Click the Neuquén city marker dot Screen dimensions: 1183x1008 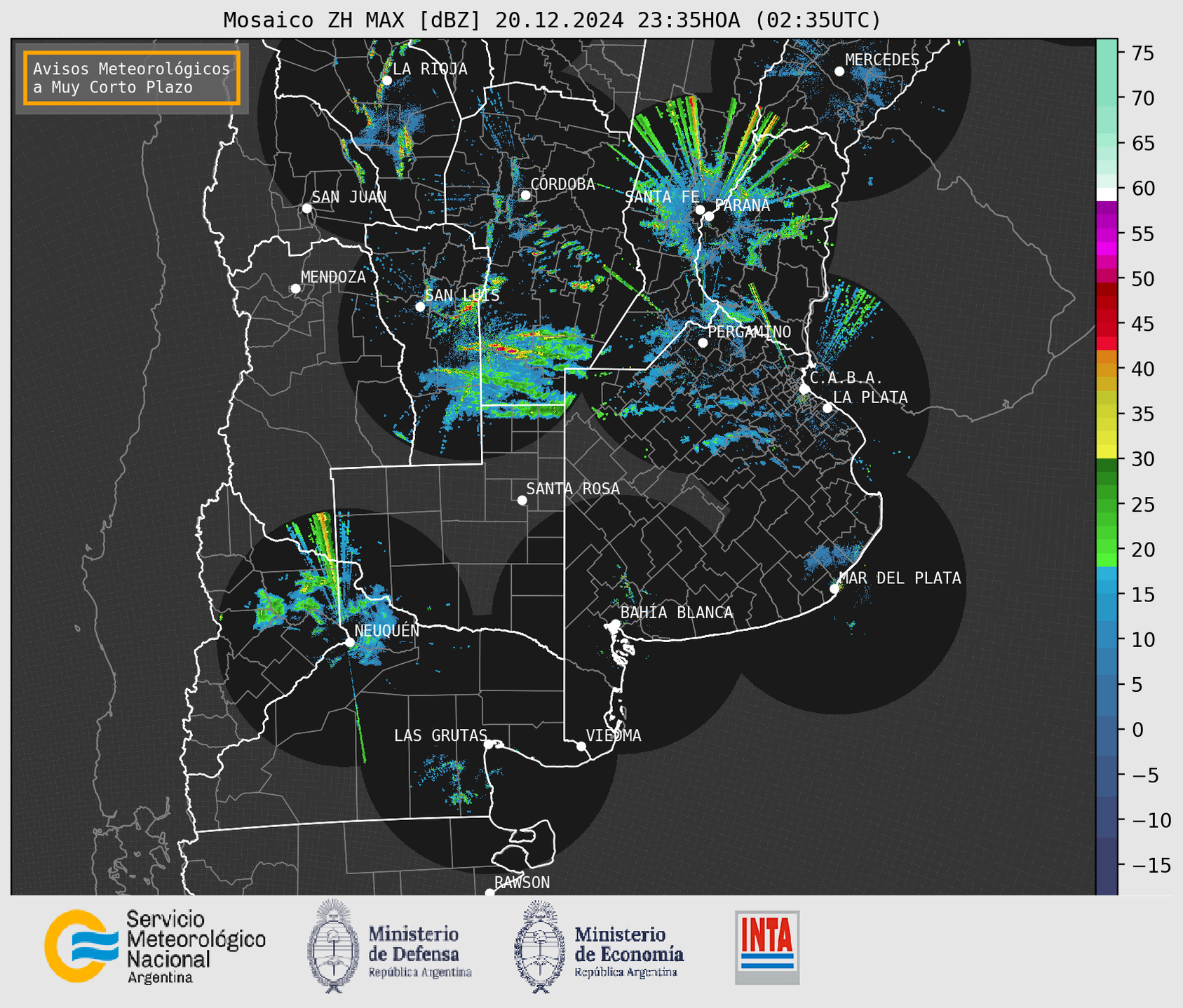coord(349,642)
